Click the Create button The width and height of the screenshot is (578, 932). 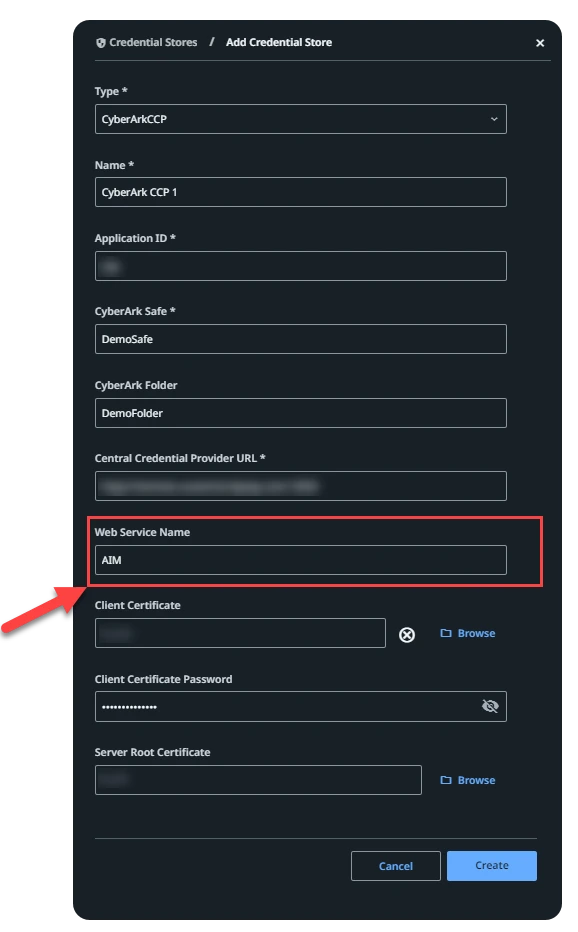(492, 865)
